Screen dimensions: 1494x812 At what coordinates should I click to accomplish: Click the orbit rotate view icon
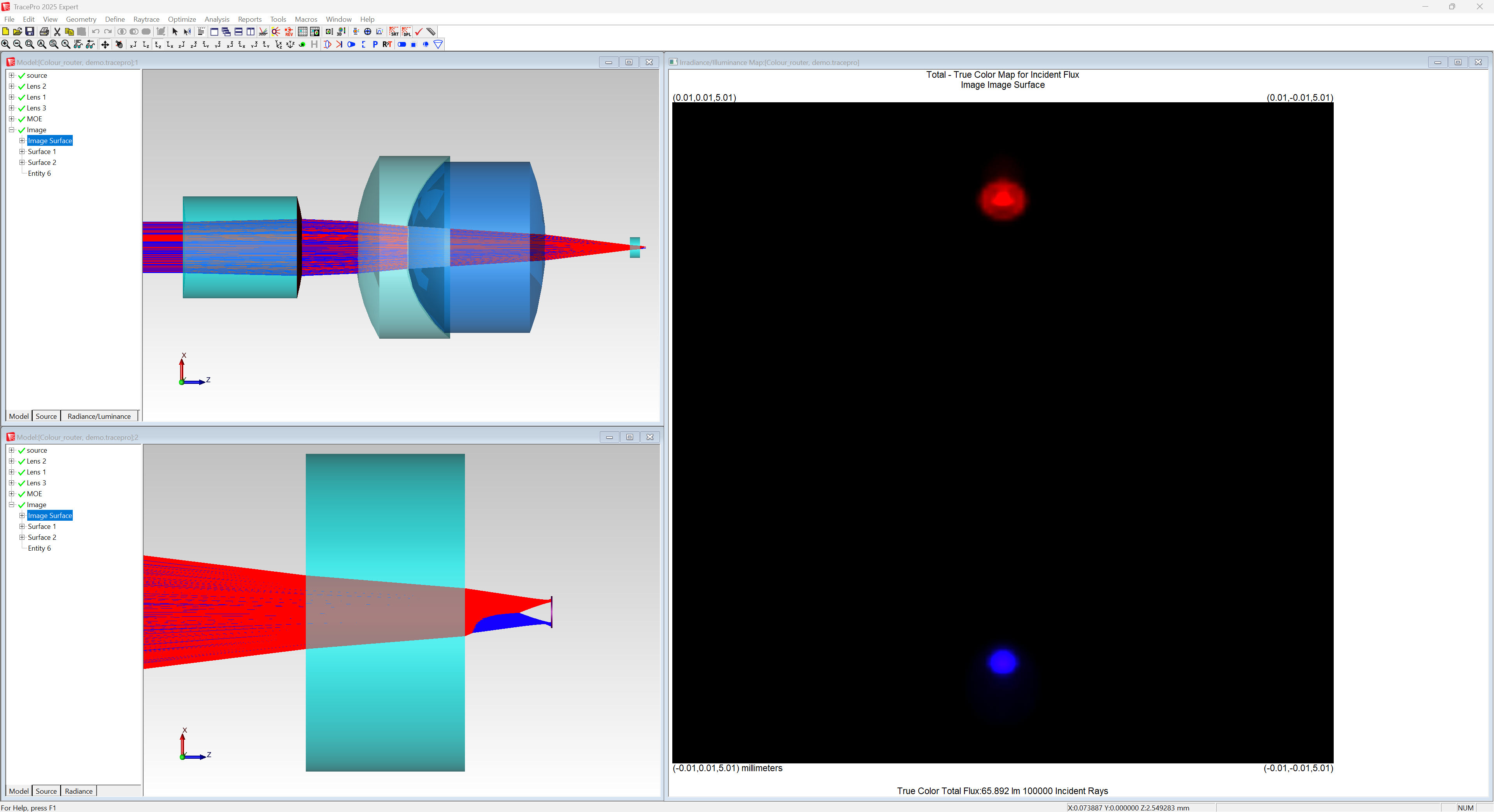(x=119, y=45)
